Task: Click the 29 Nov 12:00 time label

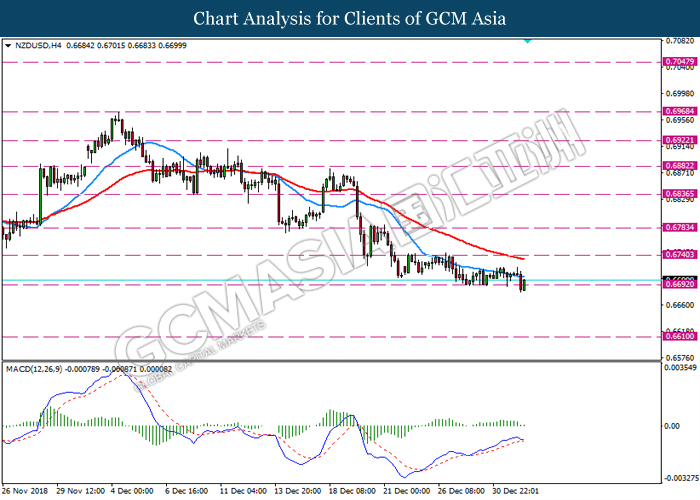Action: (x=81, y=491)
